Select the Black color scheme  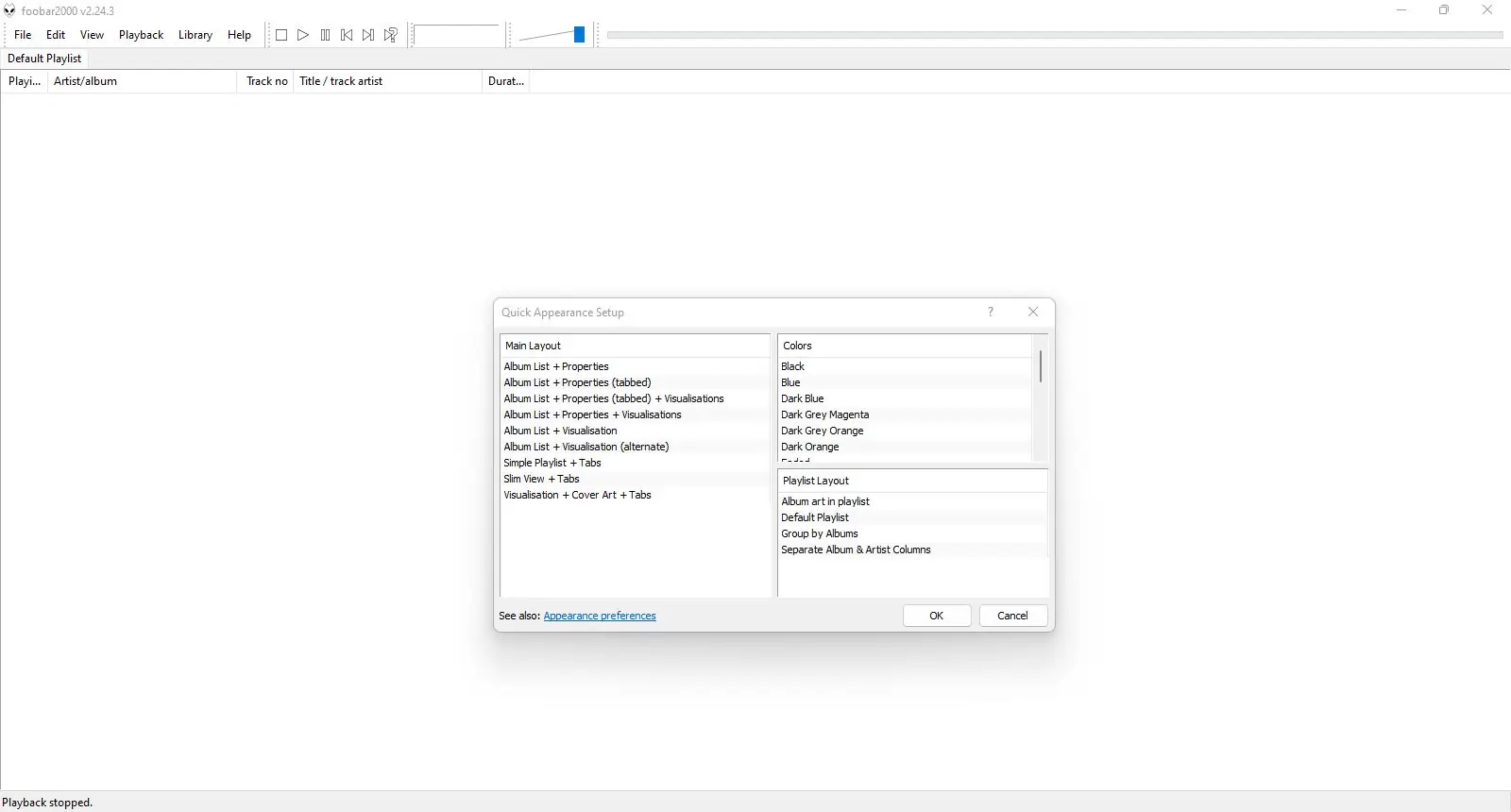pyautogui.click(x=906, y=366)
